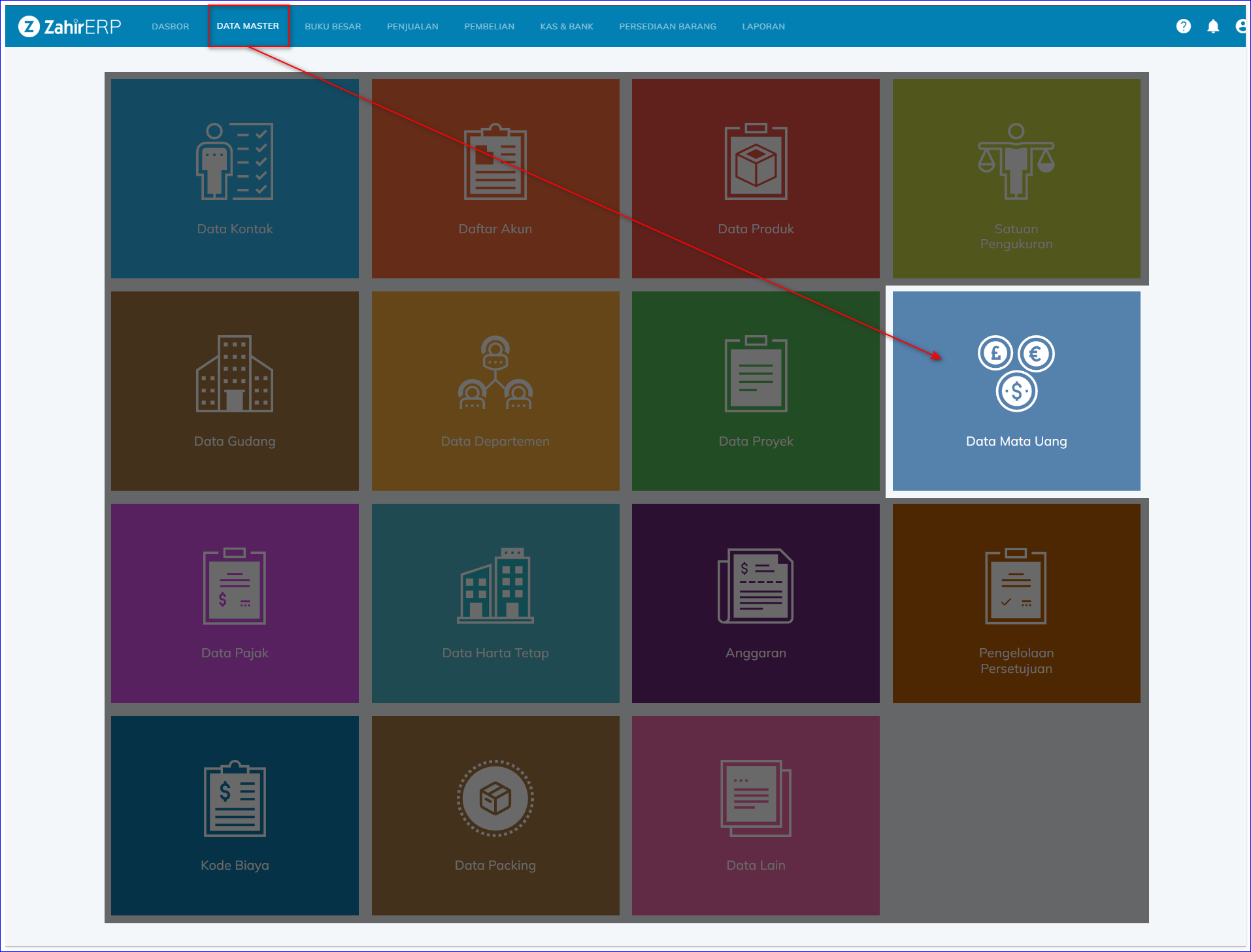Click the Data Harta Tetap icon
Image resolution: width=1251 pixels, height=952 pixels.
point(495,586)
